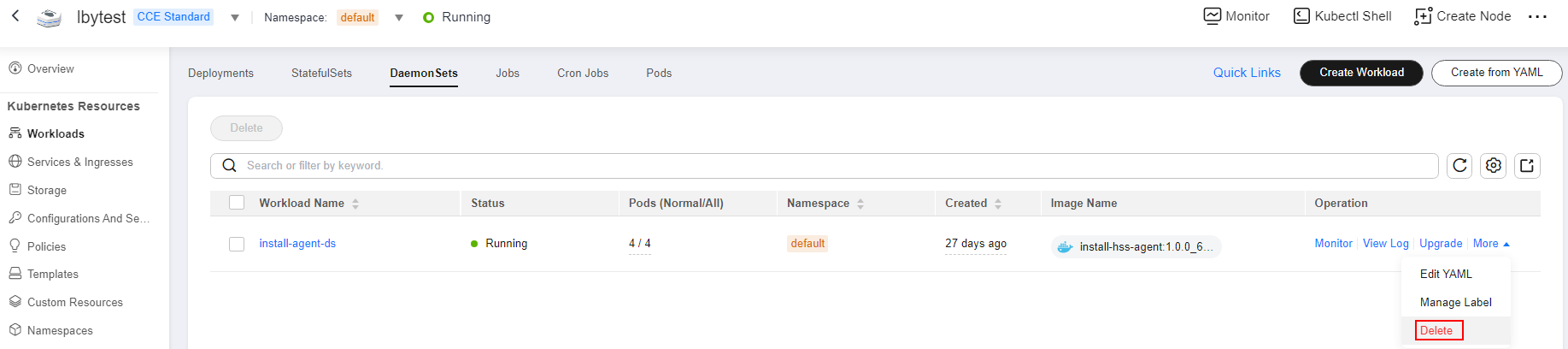Open table column settings gear
The height and width of the screenshot is (349, 1568).
[1494, 166]
